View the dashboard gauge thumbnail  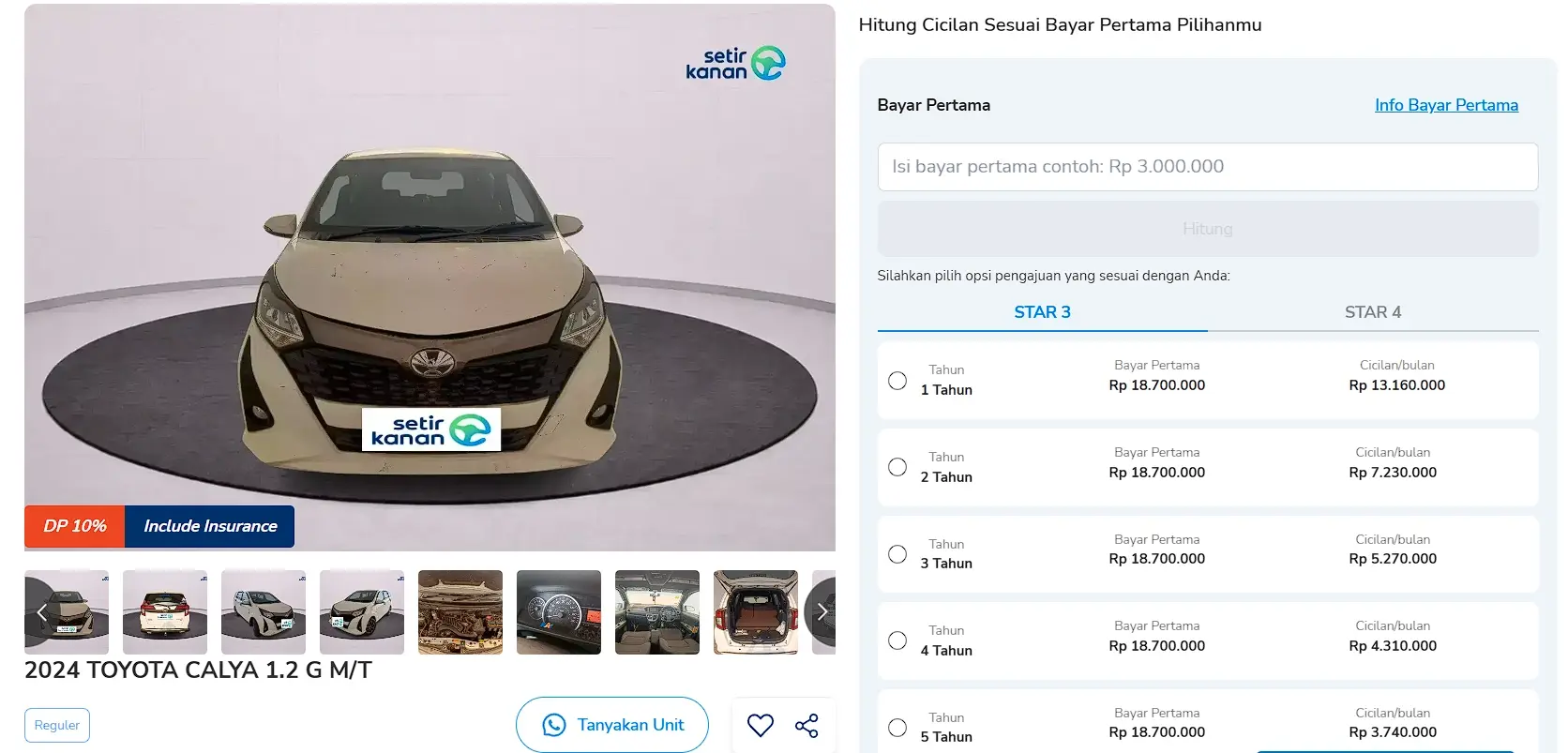(x=559, y=612)
